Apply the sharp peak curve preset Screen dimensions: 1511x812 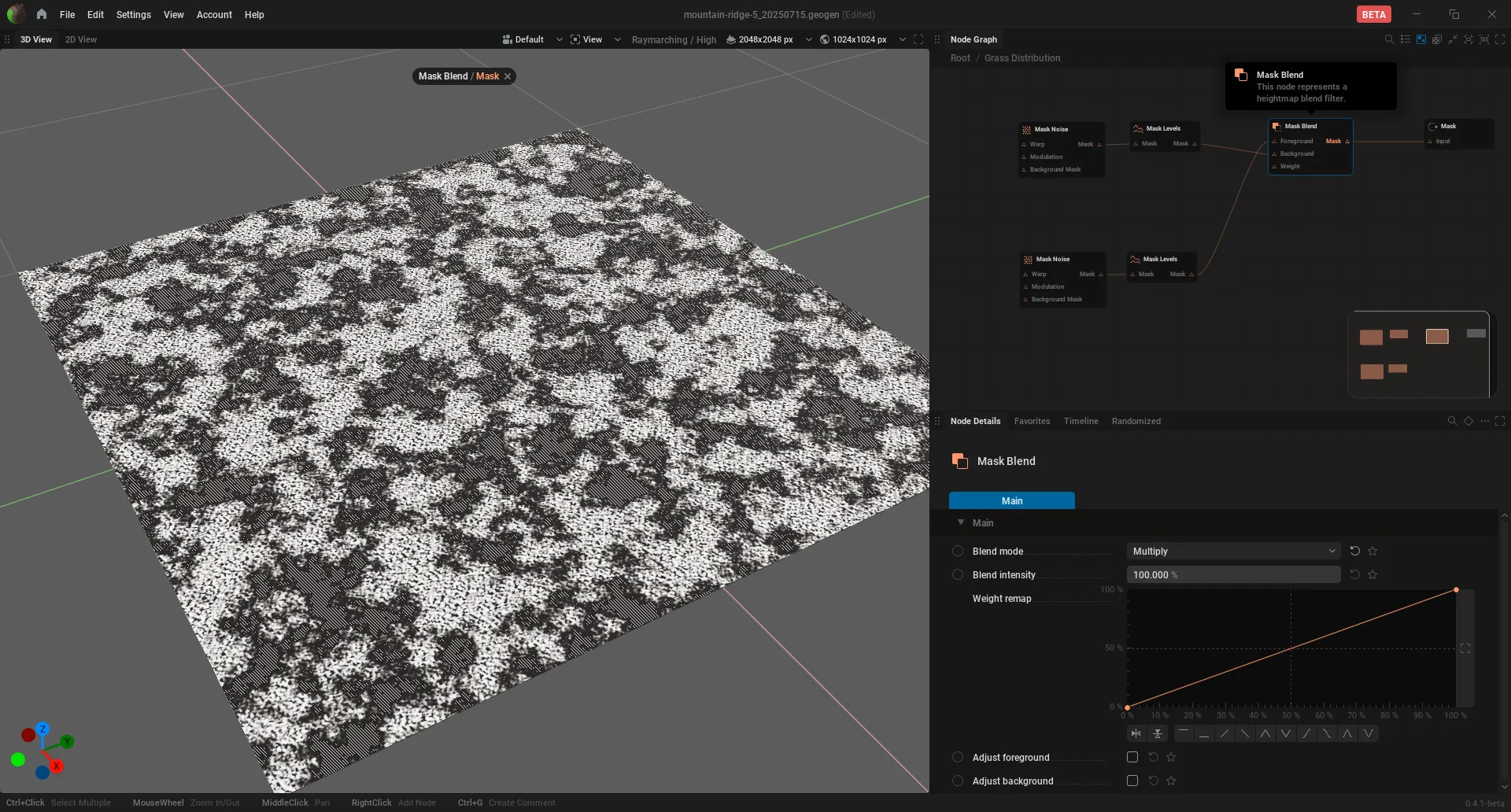pyautogui.click(x=1265, y=733)
